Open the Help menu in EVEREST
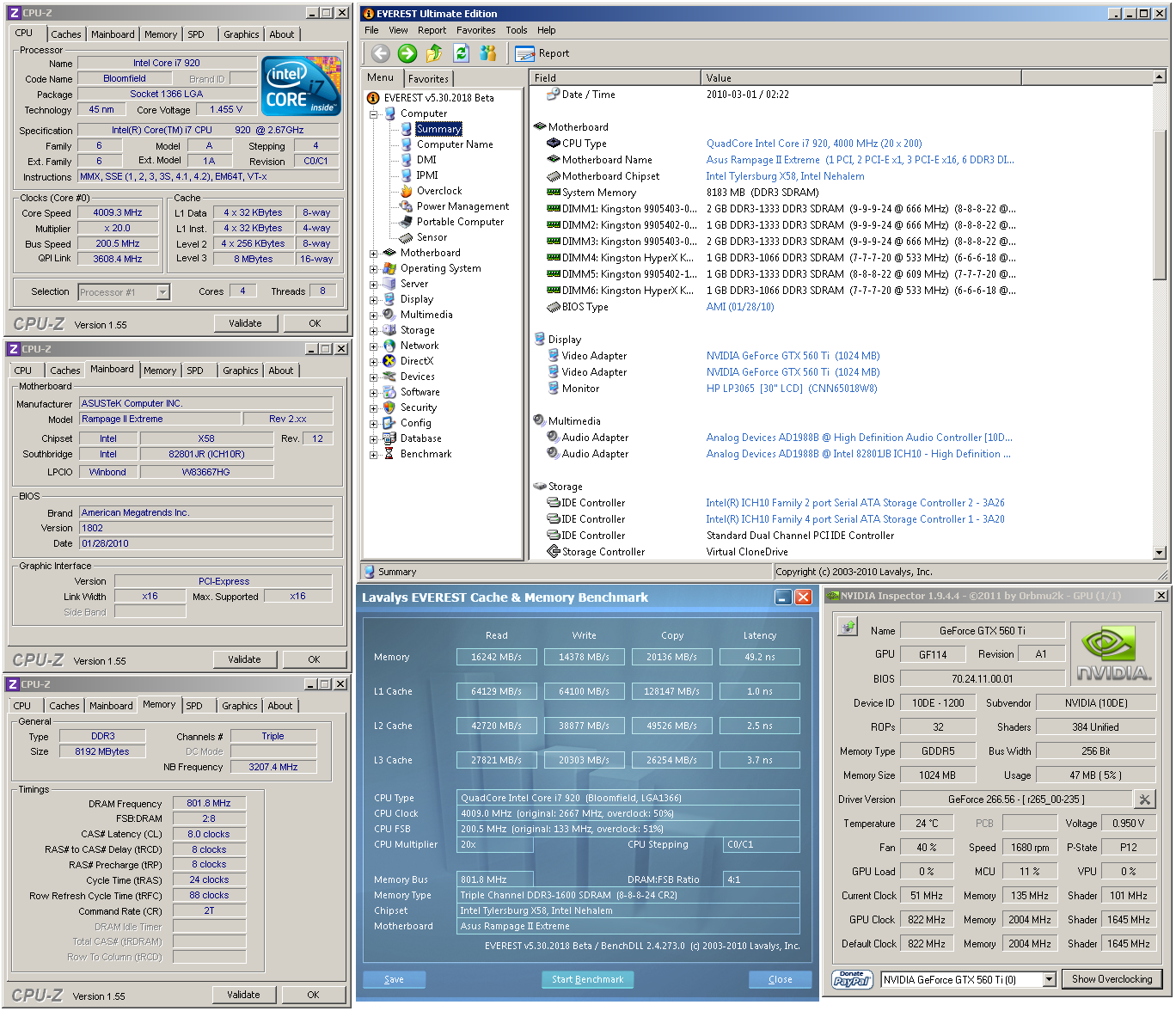Image resolution: width=1176 pixels, height=1011 pixels. pyautogui.click(x=547, y=30)
